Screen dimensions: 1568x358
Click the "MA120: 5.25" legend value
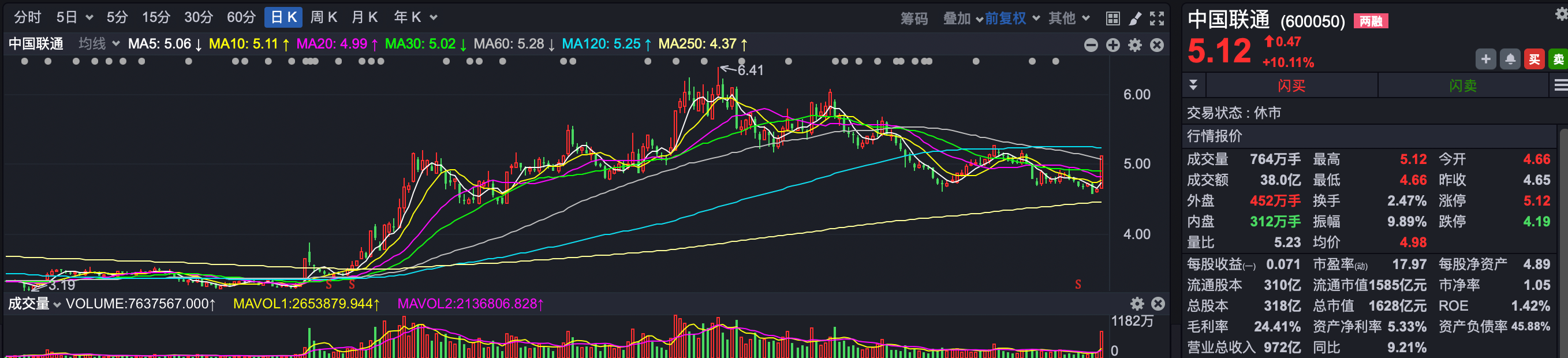(x=602, y=44)
